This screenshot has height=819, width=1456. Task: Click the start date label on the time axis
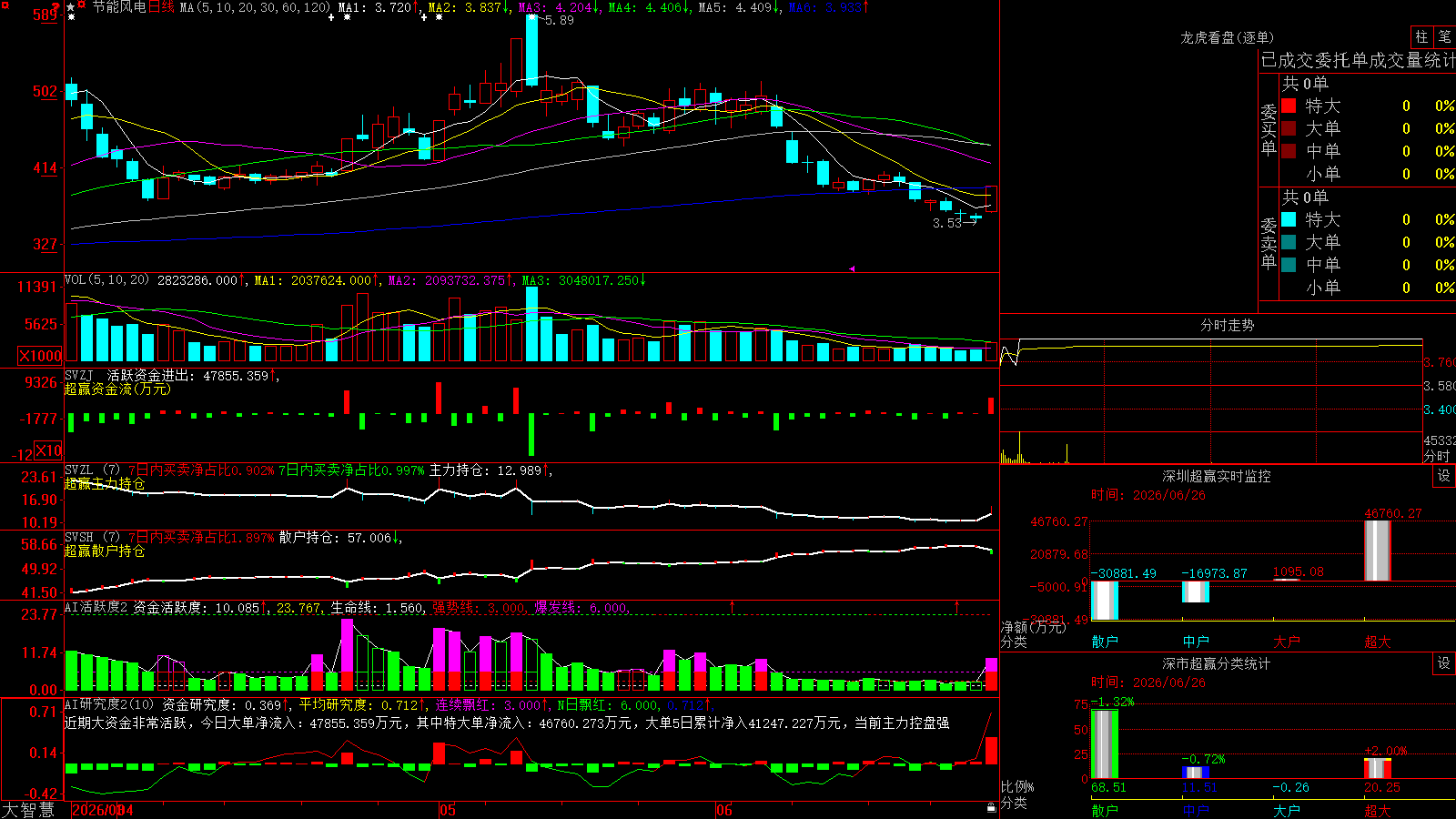(x=102, y=810)
